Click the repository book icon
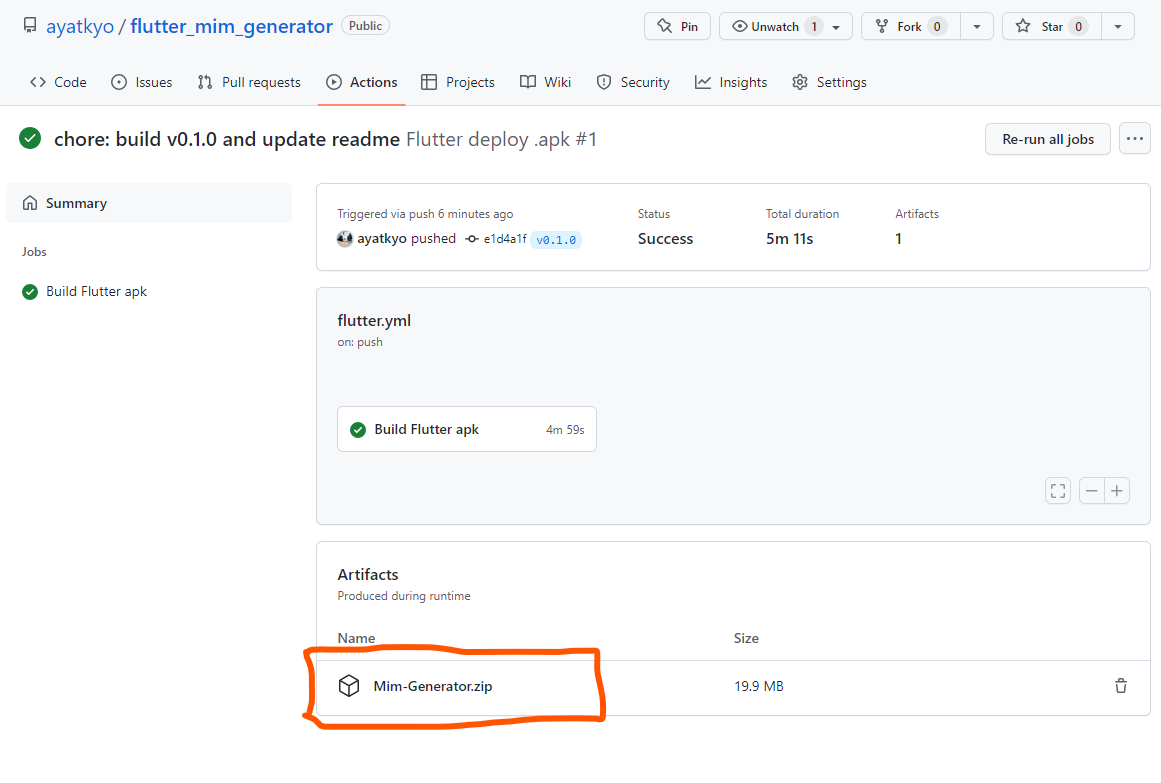1161x783 pixels. (30, 26)
